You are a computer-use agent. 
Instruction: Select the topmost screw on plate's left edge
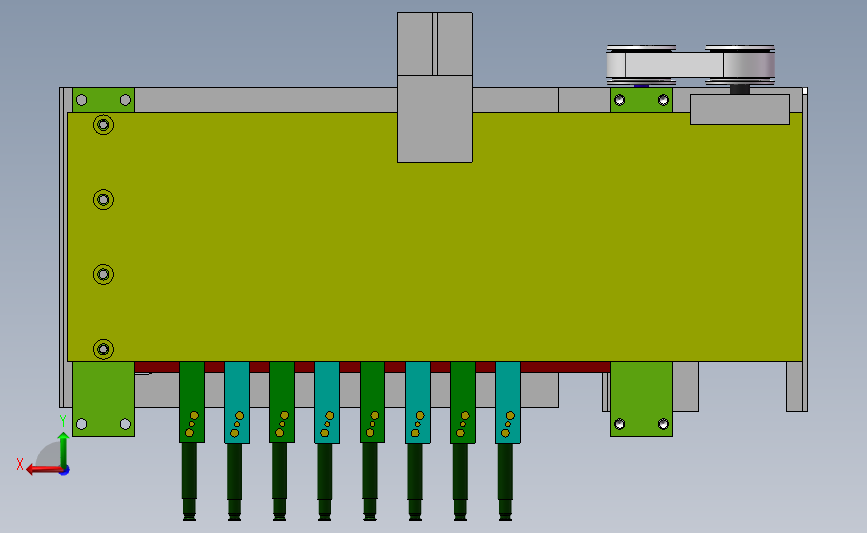point(103,125)
